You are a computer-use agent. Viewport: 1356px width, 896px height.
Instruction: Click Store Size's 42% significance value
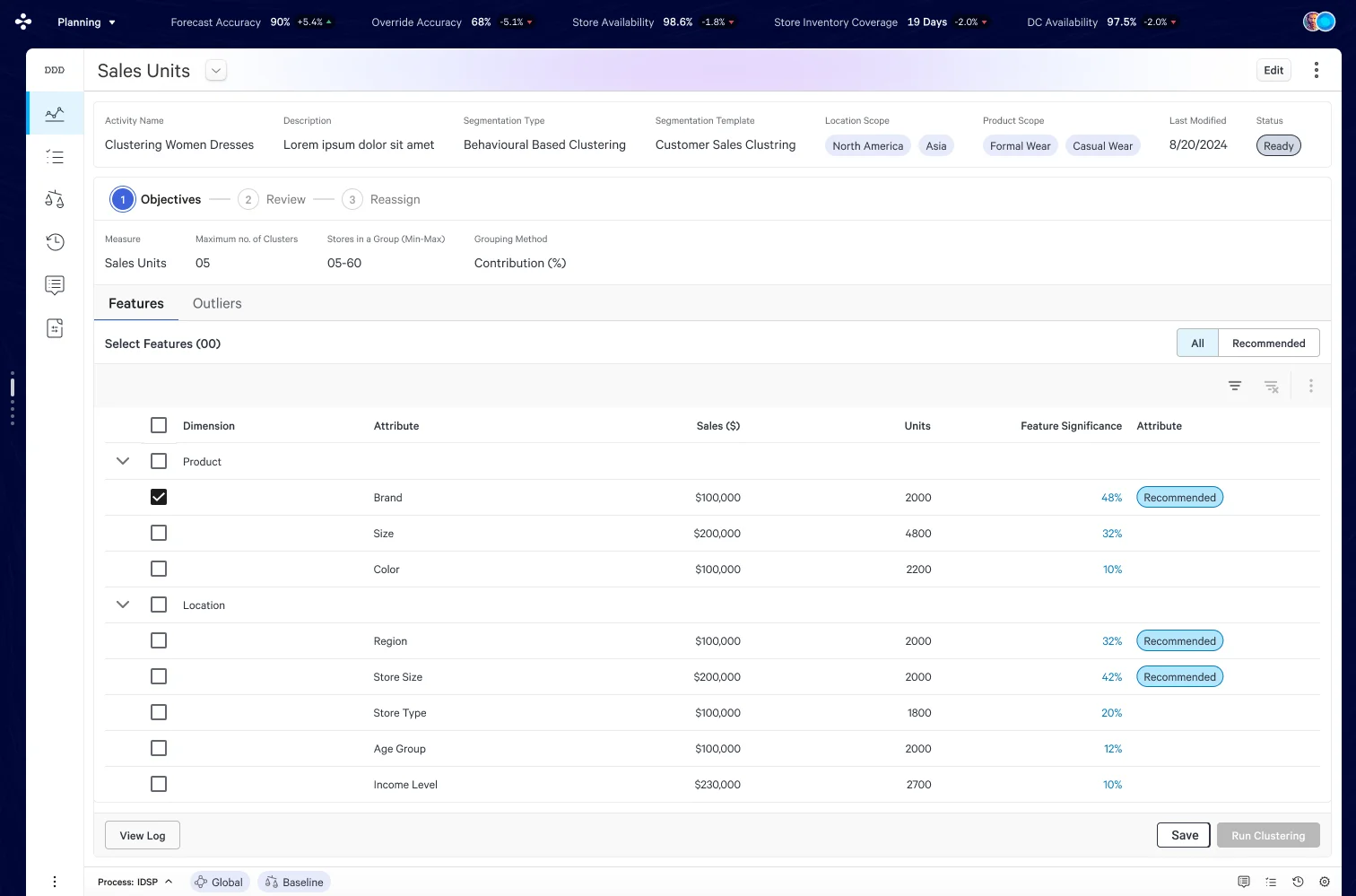1112,677
